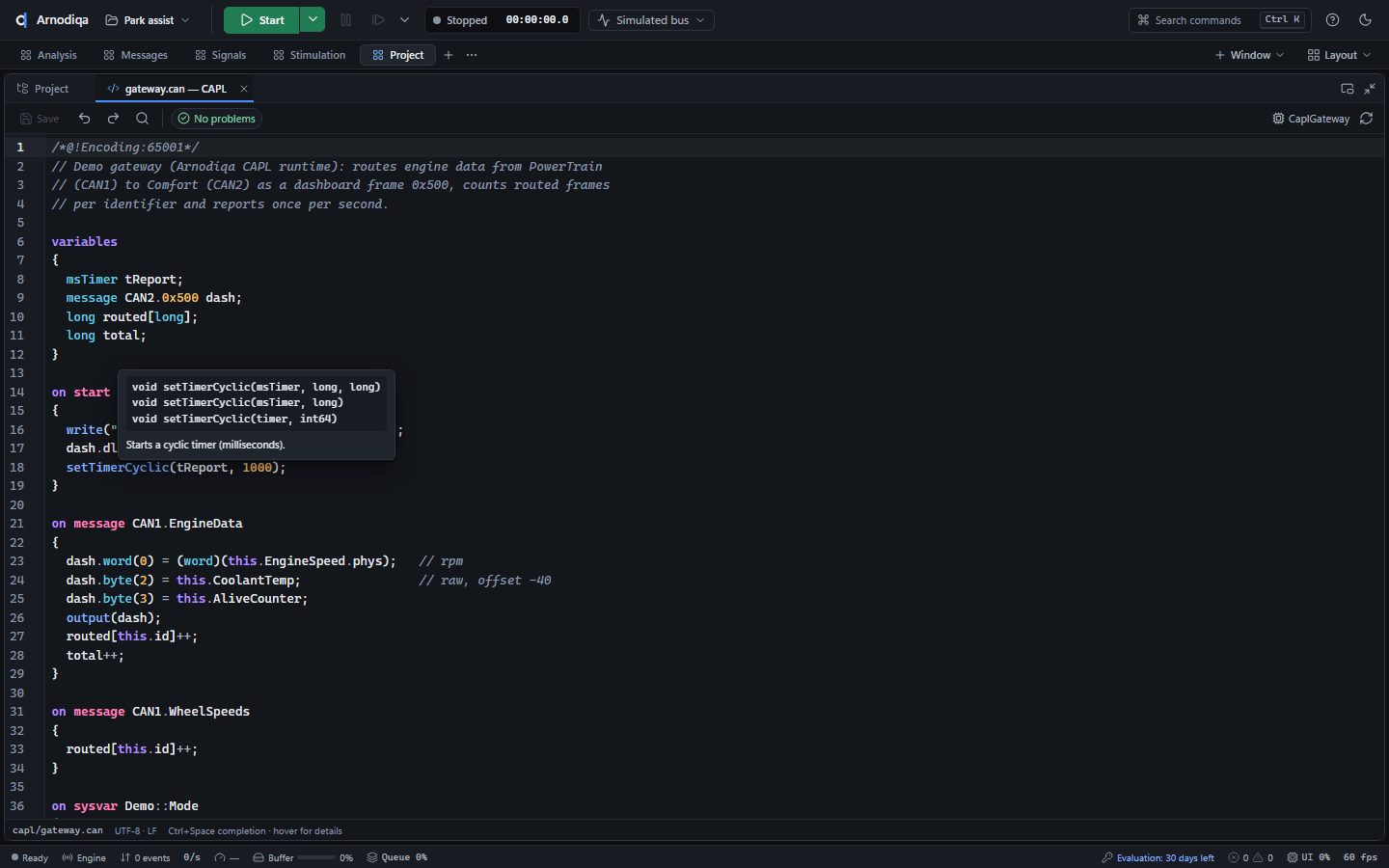The width and height of the screenshot is (1389, 868).
Task: Click 'output(dash);' on line 26
Action: 114,618
